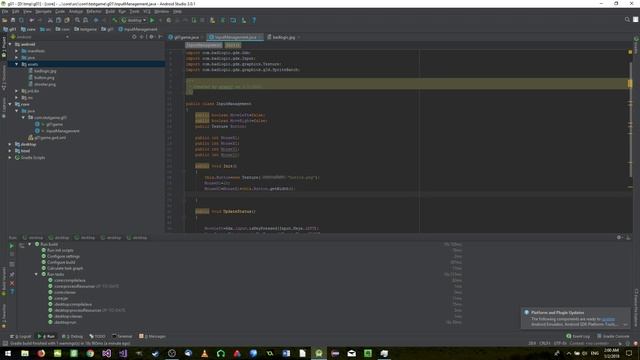Click the Chrome icon in the Windows taskbar
Image resolution: width=640 pixels, height=360 pixels.
click(x=90, y=353)
